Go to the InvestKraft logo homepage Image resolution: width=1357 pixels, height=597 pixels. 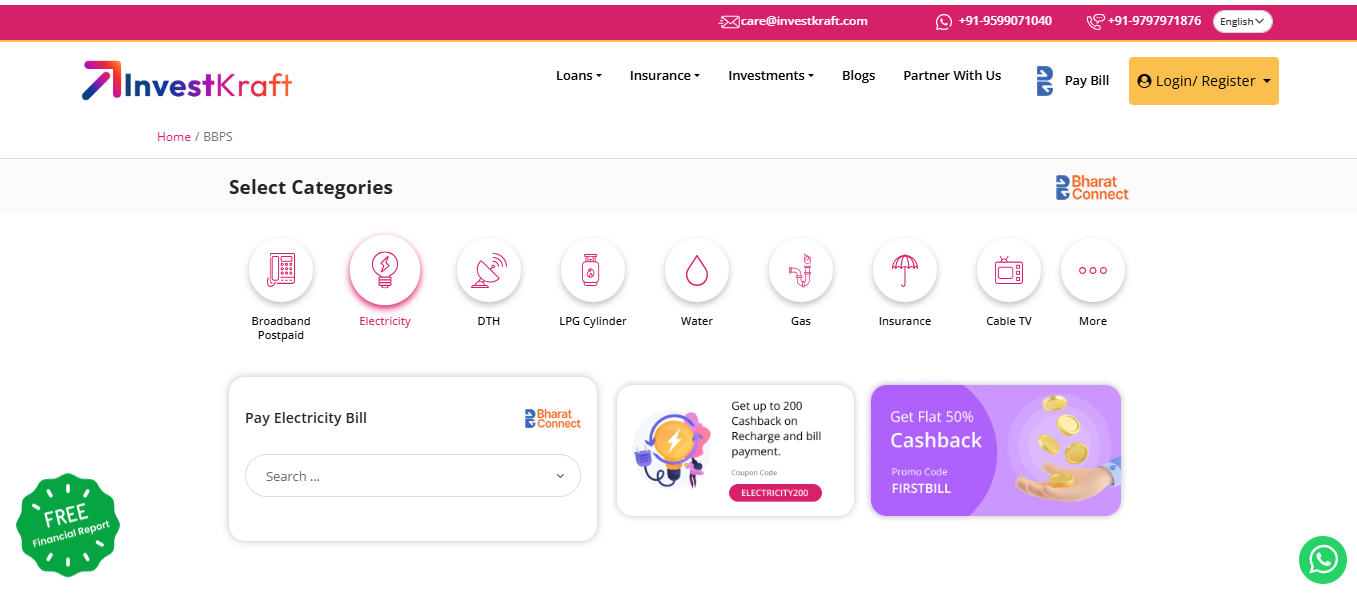[x=187, y=81]
